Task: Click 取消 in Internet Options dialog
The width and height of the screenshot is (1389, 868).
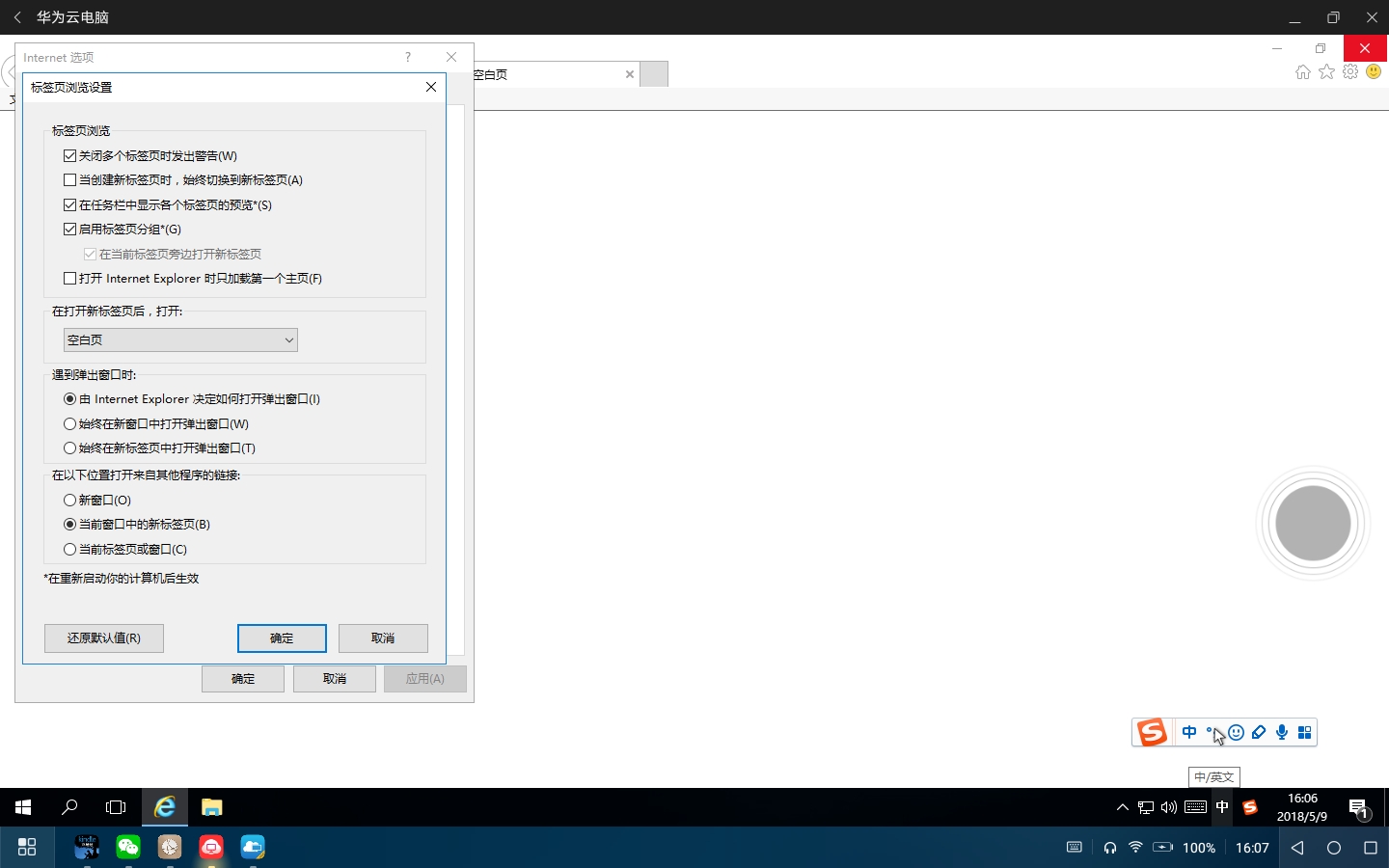Action: 335,679
